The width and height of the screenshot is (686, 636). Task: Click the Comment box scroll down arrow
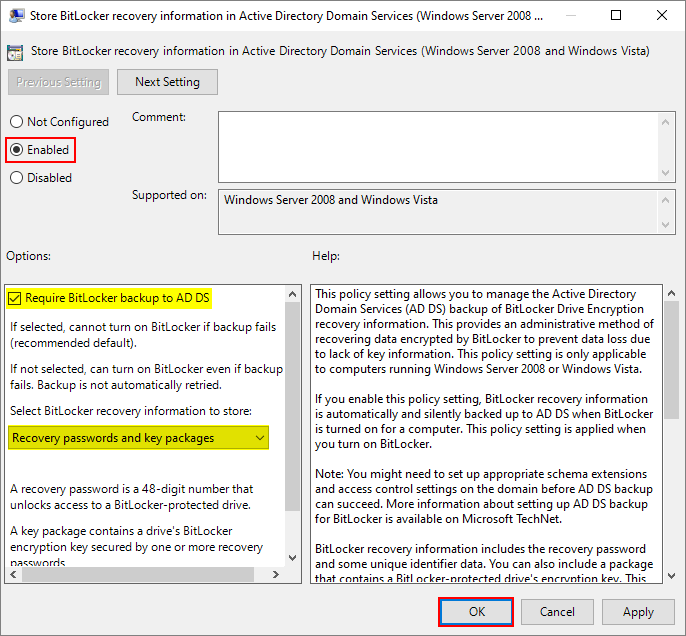click(x=665, y=172)
